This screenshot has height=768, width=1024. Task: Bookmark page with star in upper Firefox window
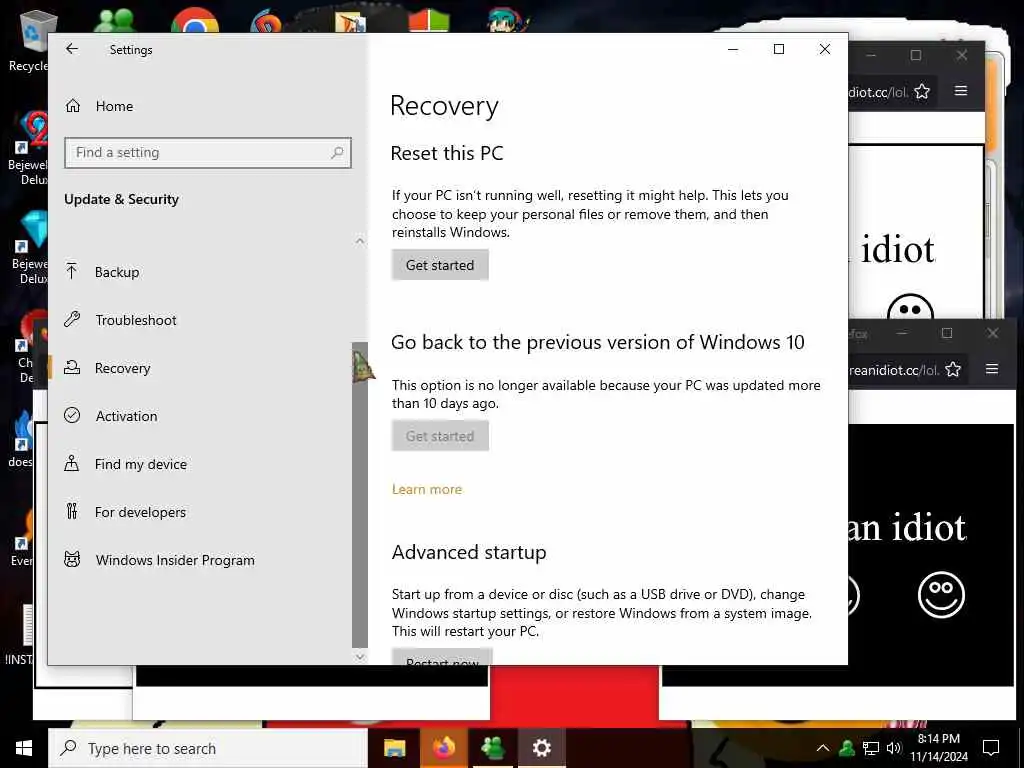[x=922, y=91]
